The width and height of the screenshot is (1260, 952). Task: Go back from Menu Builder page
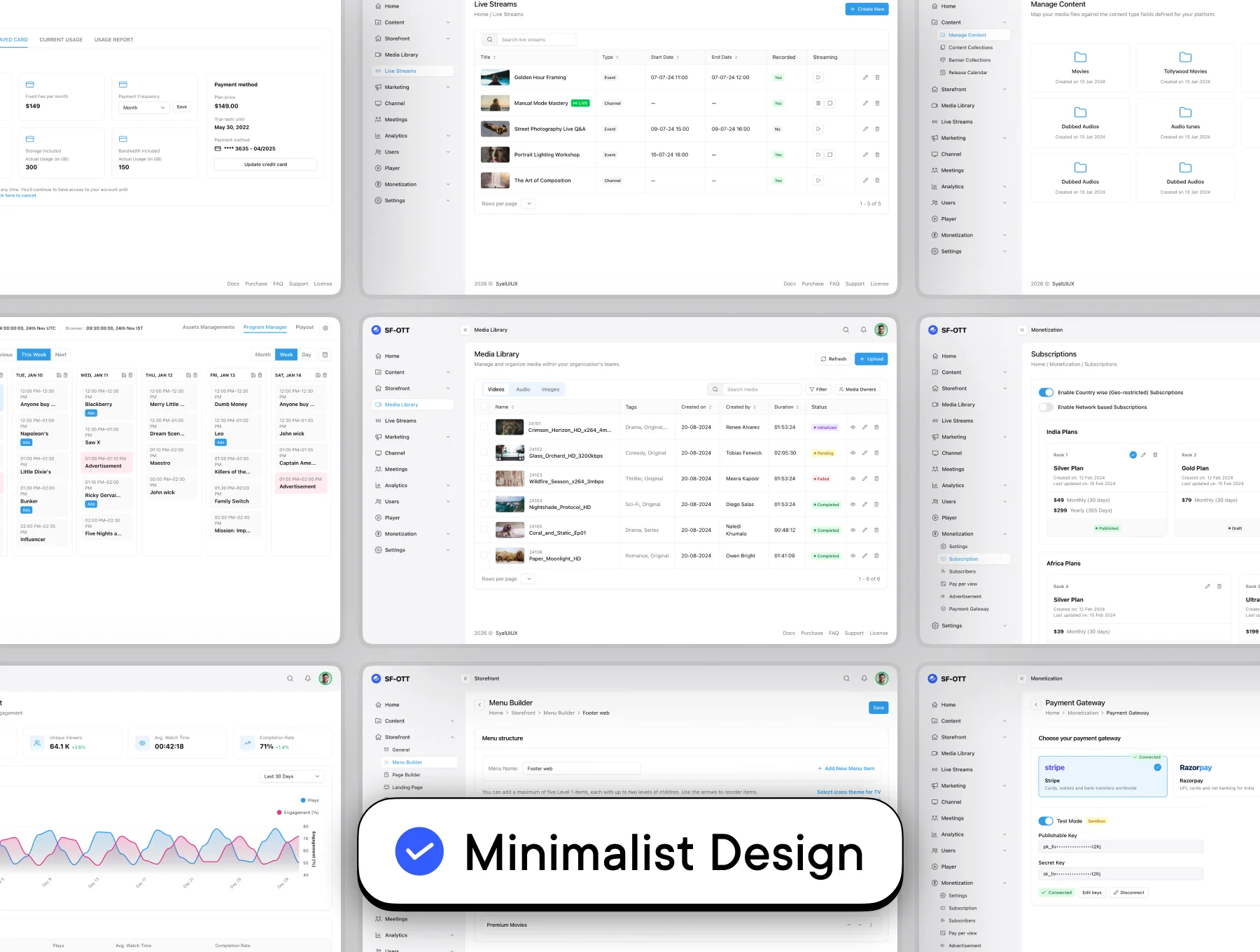coord(479,705)
